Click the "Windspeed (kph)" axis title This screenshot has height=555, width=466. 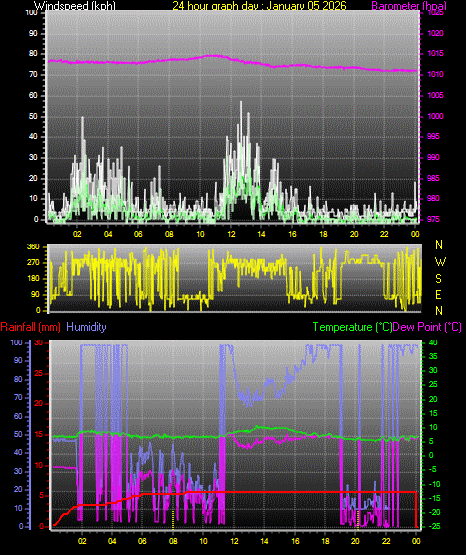(x=75, y=6)
